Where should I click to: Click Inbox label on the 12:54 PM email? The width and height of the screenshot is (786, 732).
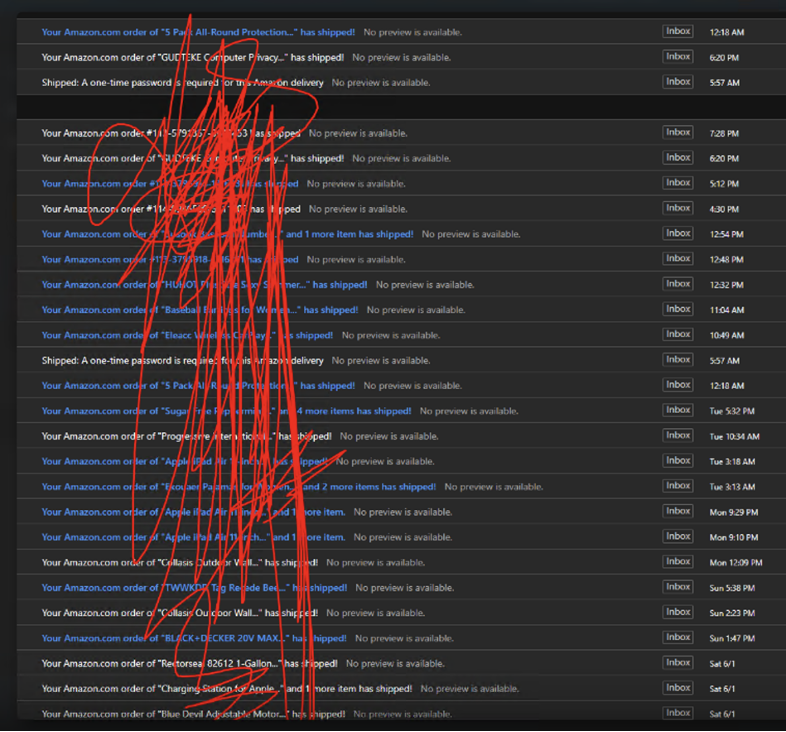tap(678, 233)
